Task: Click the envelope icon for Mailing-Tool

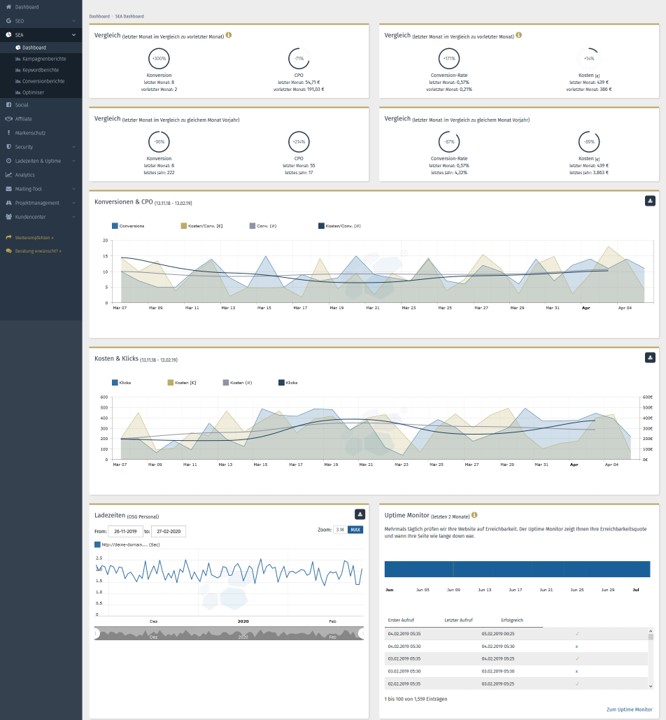Action: (9, 189)
